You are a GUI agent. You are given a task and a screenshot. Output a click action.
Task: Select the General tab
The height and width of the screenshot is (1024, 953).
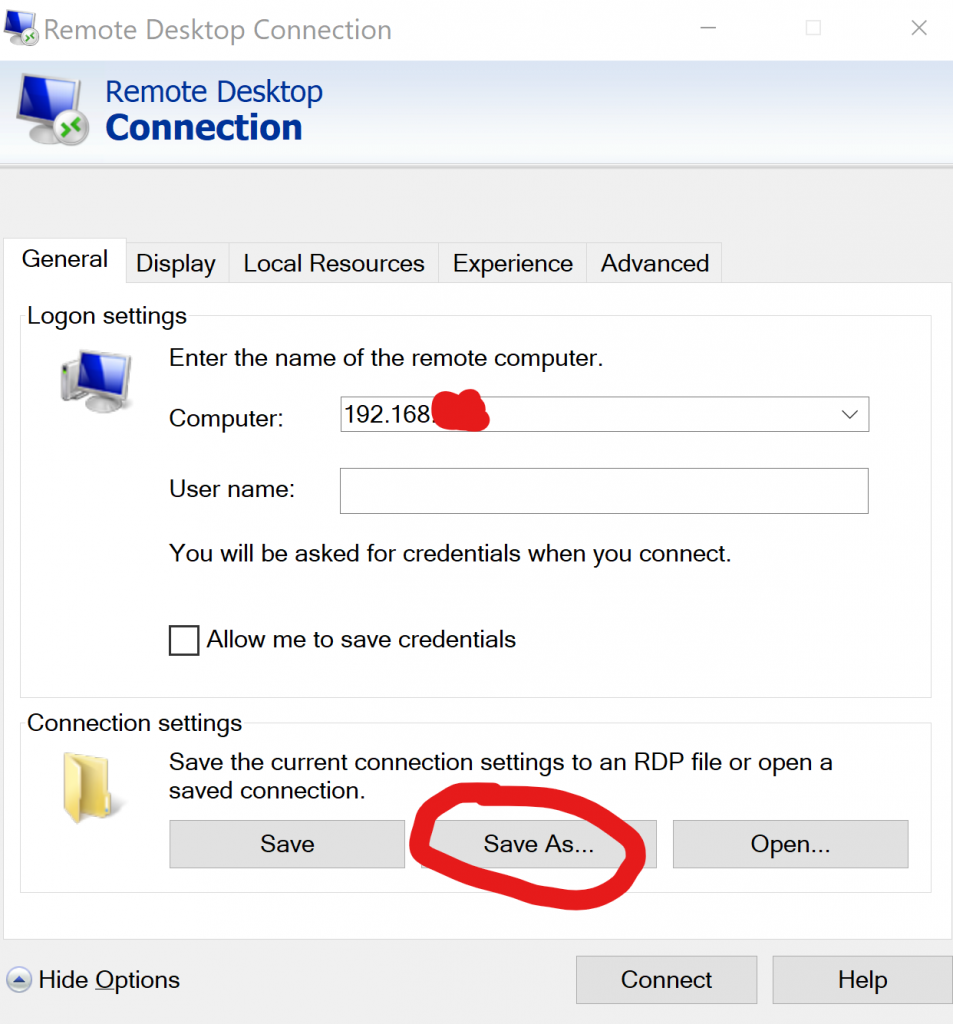click(x=65, y=260)
